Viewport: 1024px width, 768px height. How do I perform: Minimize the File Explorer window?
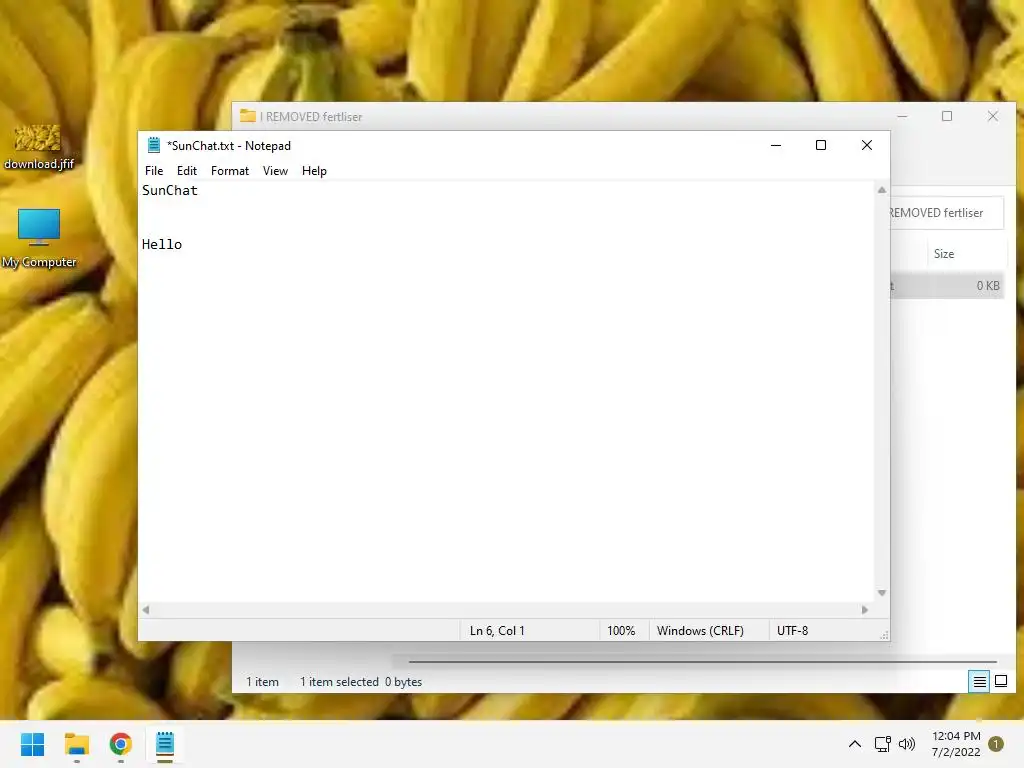coord(902,116)
